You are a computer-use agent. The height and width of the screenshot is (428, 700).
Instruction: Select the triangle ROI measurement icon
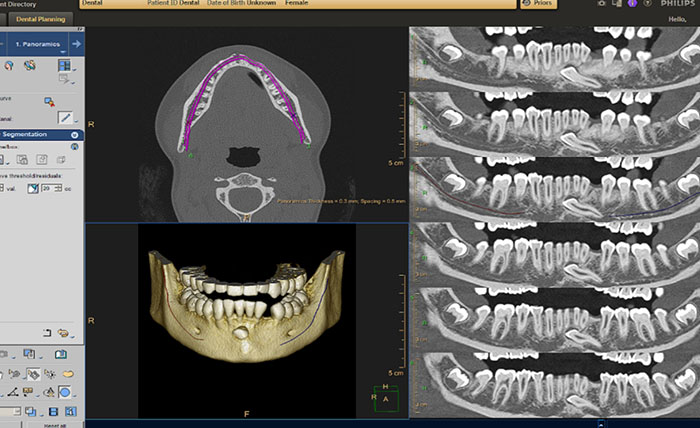(49, 392)
